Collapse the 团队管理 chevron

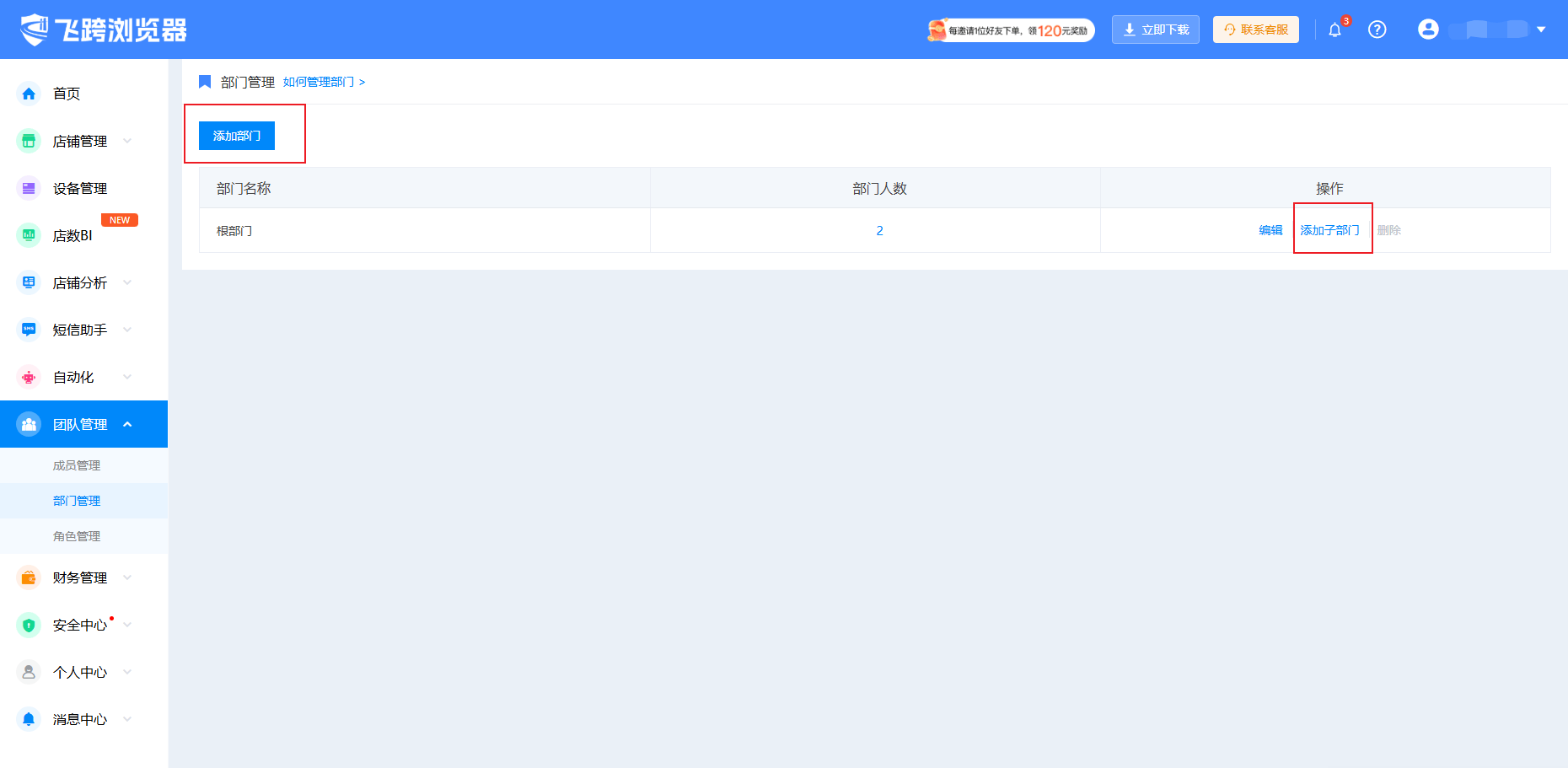click(x=127, y=424)
